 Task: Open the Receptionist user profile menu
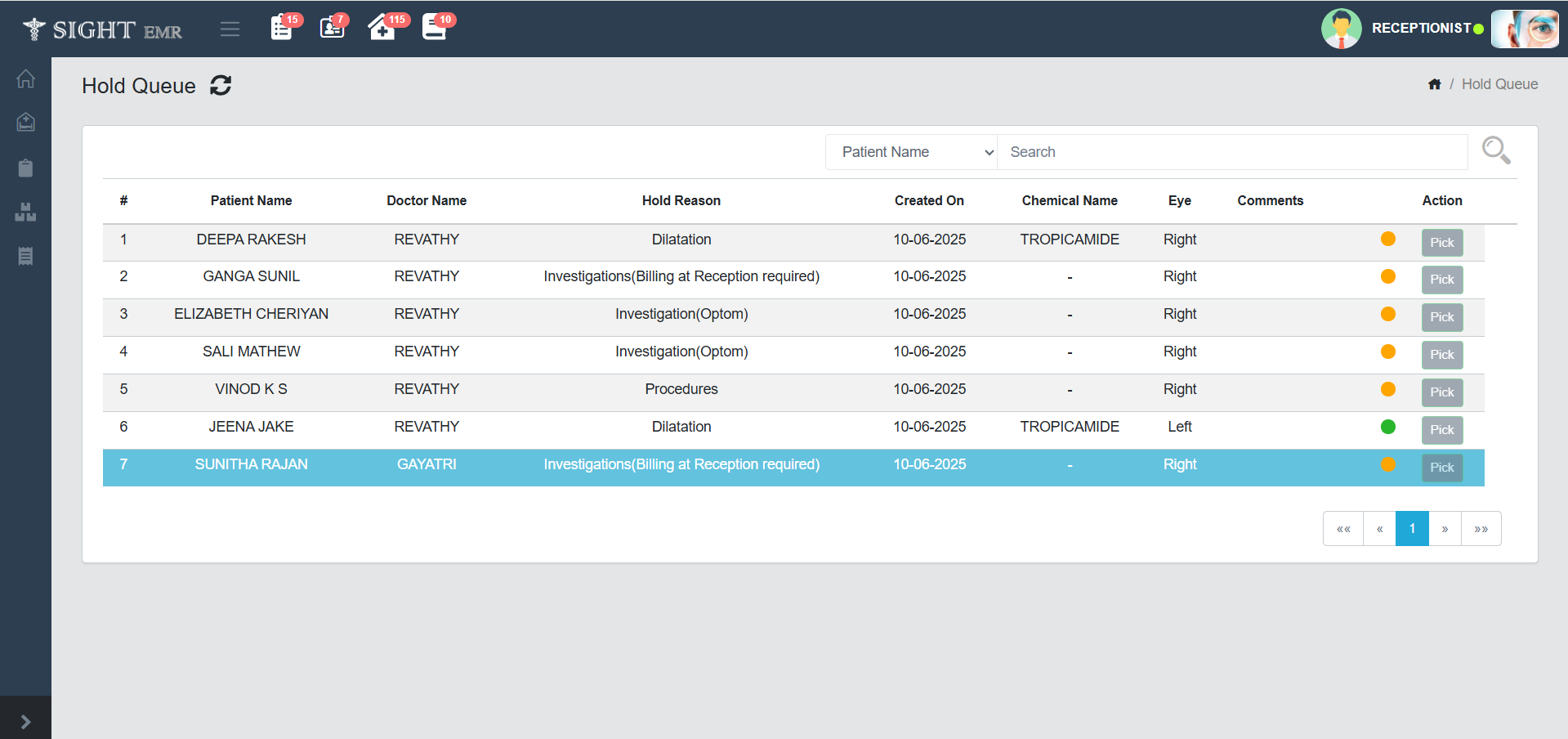[x=1421, y=29]
